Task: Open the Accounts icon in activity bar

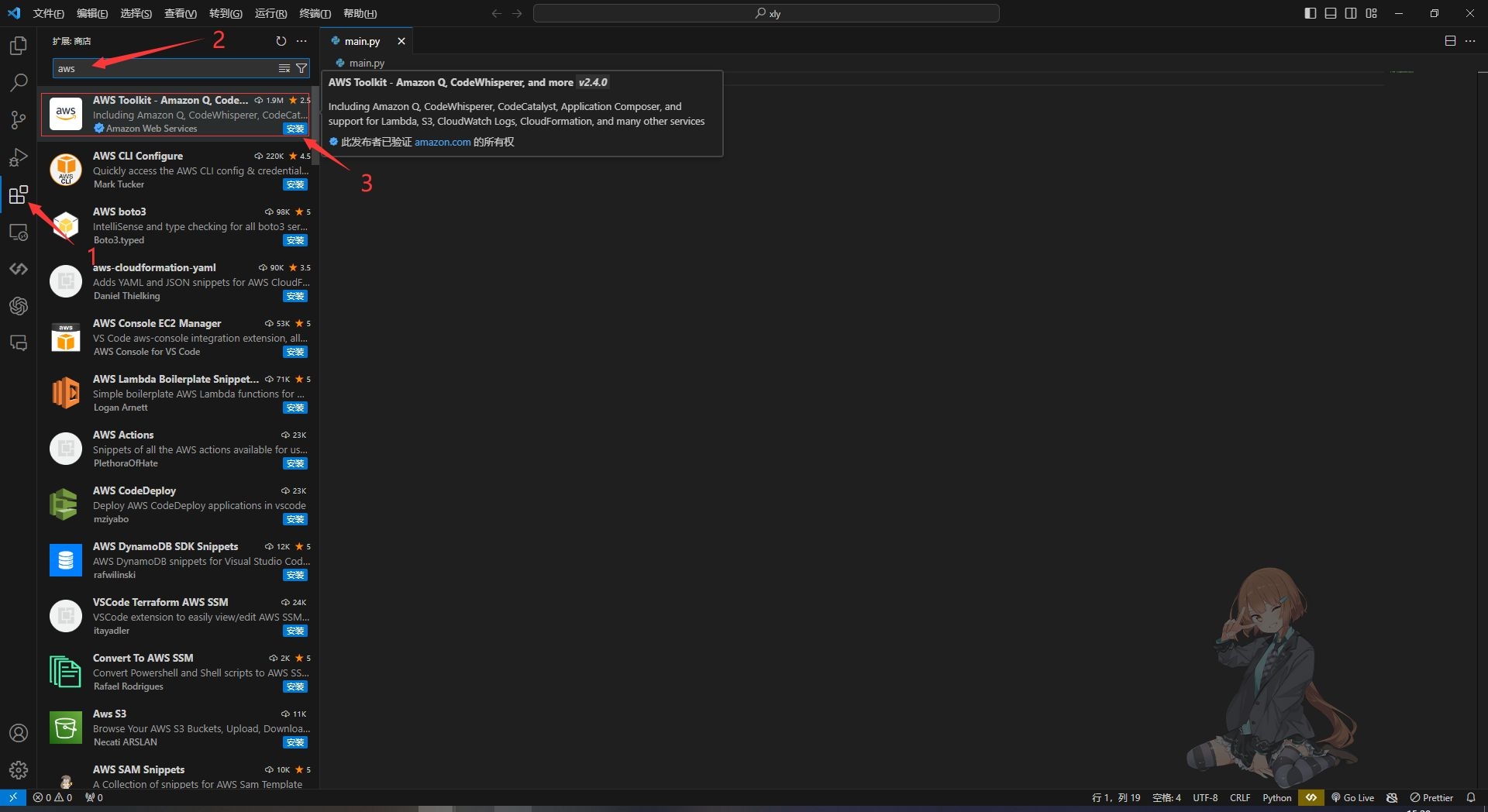Action: [19, 733]
